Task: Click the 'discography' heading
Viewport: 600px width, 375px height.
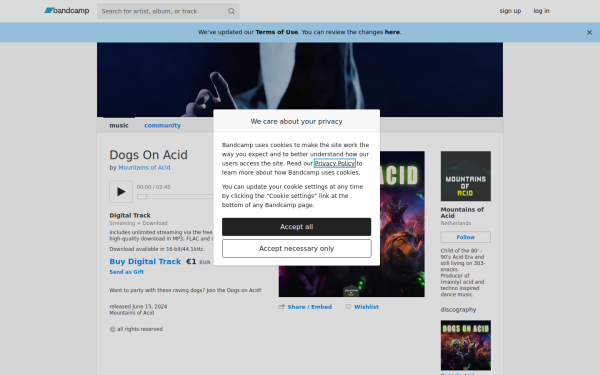Action: click(x=458, y=310)
